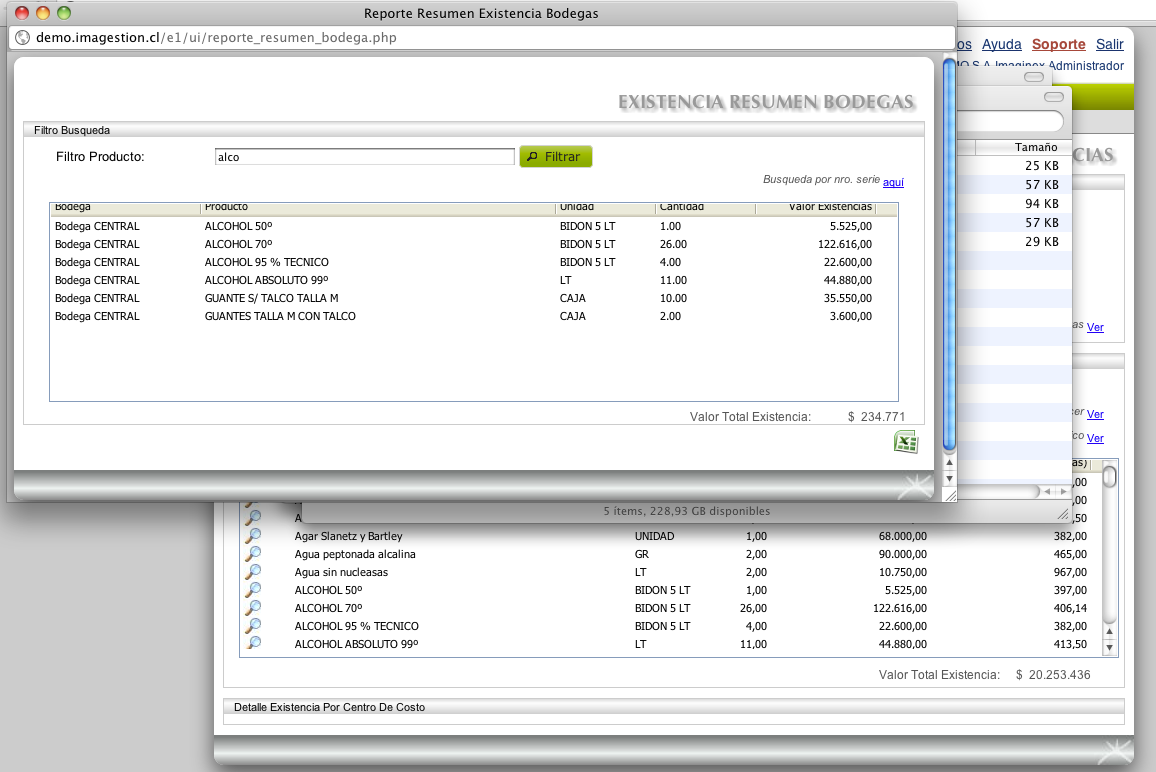Open magnifier icon for Agua peptonada alcalina

point(254,553)
